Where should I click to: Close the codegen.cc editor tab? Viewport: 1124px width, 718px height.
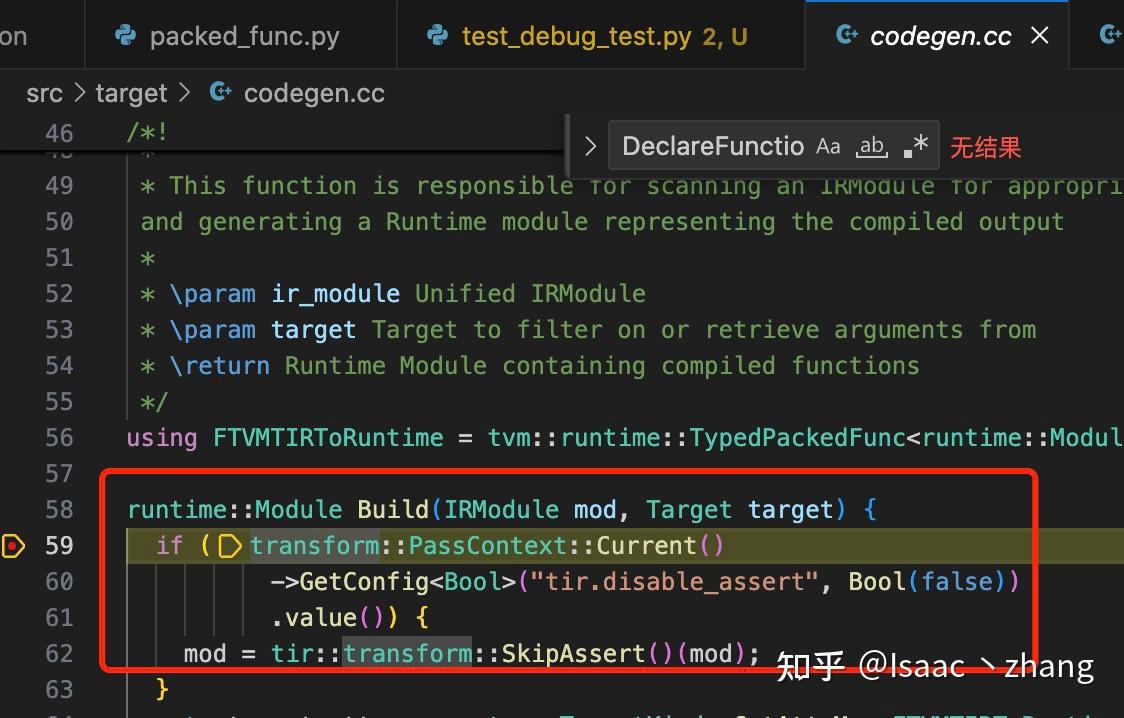coord(1038,35)
